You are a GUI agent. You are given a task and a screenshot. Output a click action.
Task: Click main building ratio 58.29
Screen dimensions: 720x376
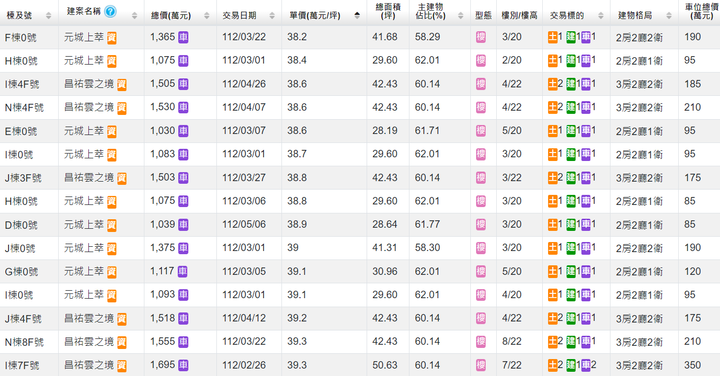[428, 37]
